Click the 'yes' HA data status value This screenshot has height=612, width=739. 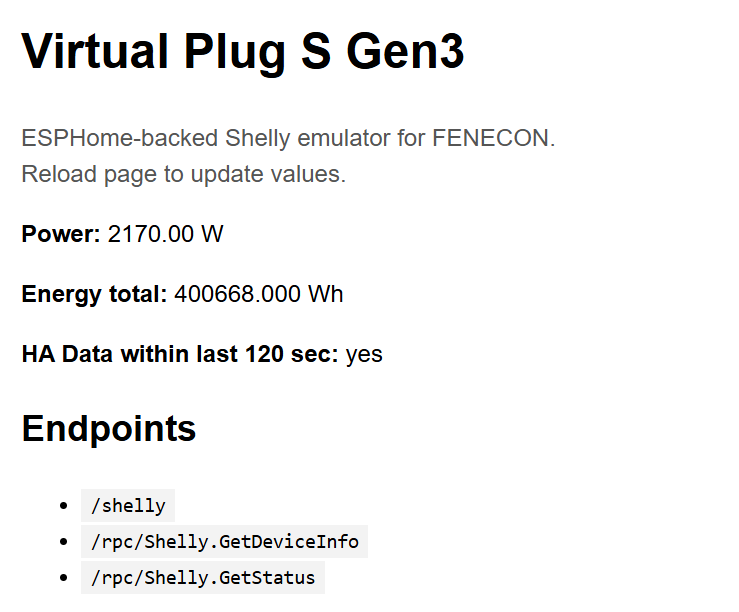click(x=364, y=354)
